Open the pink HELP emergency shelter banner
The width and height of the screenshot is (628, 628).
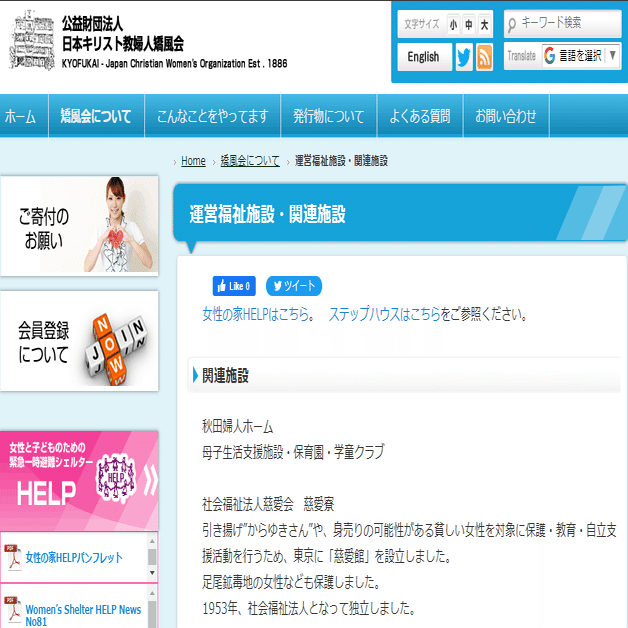pyautogui.click(x=79, y=481)
